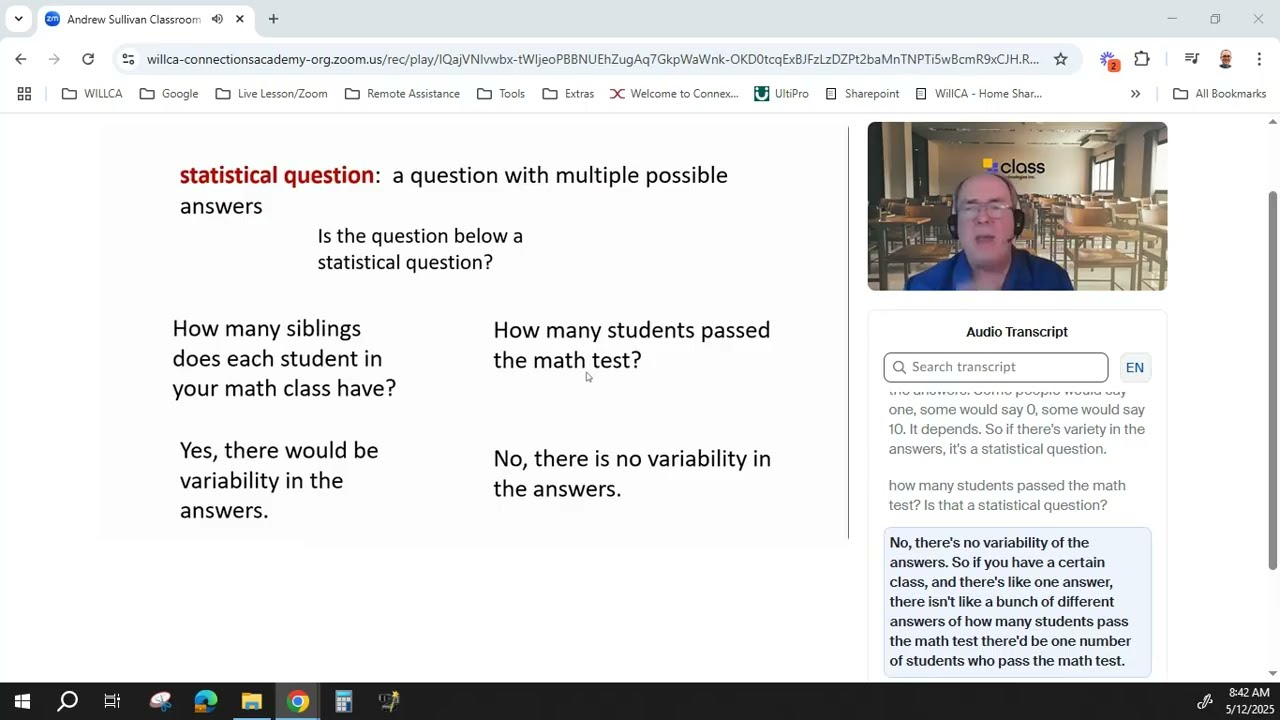The height and width of the screenshot is (720, 1280).
Task: Open the Calculator app on the taskbar
Action: point(343,702)
